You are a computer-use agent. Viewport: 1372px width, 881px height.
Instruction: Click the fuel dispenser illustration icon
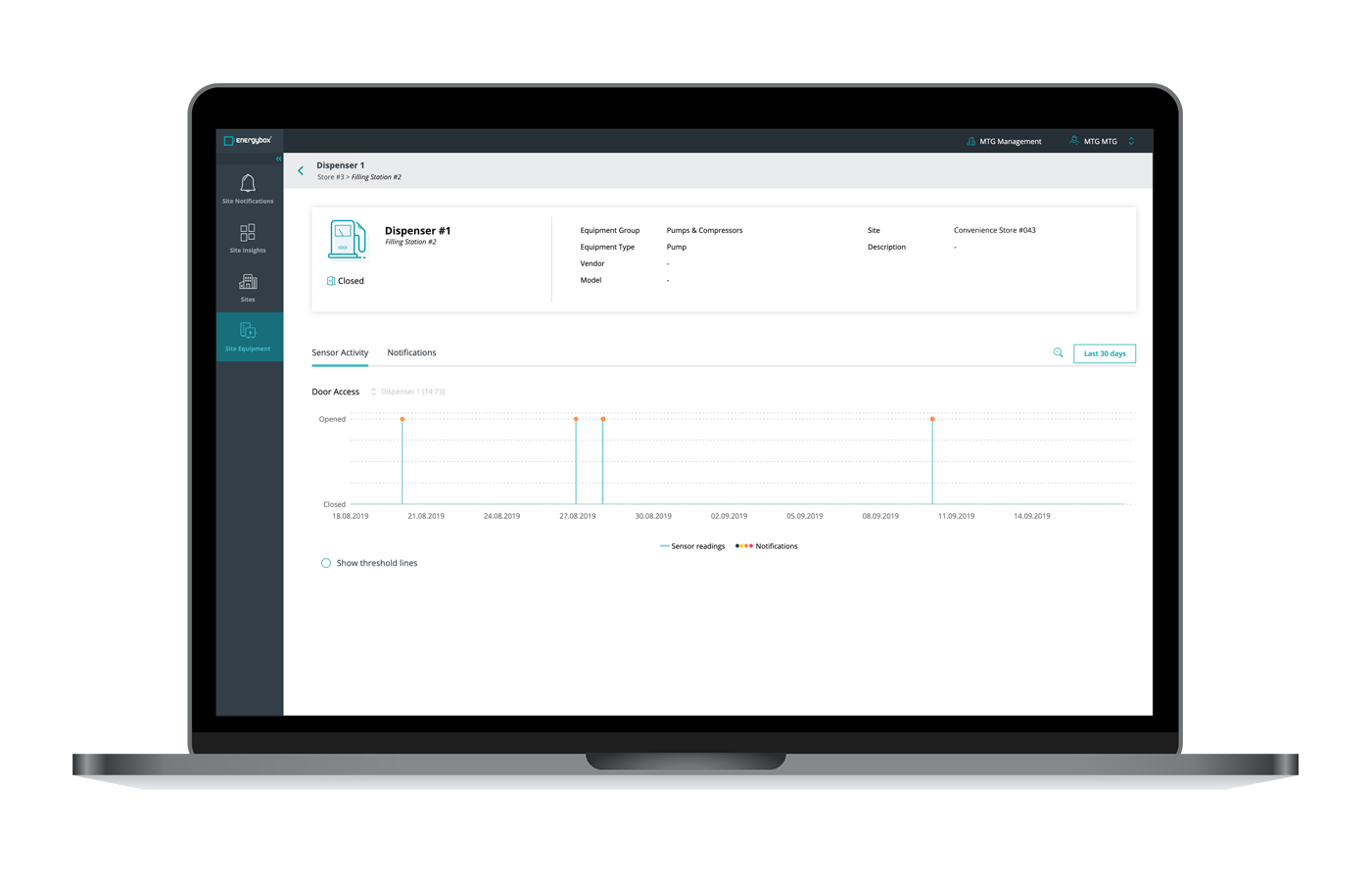point(348,239)
